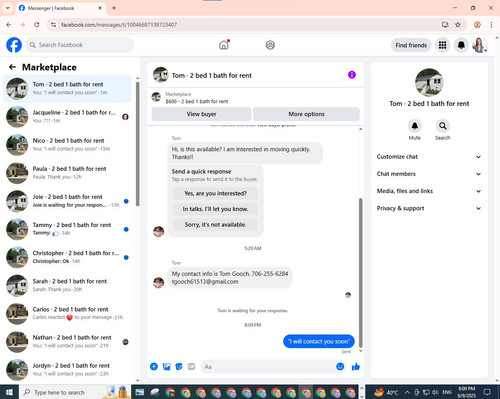This screenshot has height=399, width=500.
Task: Click Chrome address bar URL
Action: (x=119, y=25)
